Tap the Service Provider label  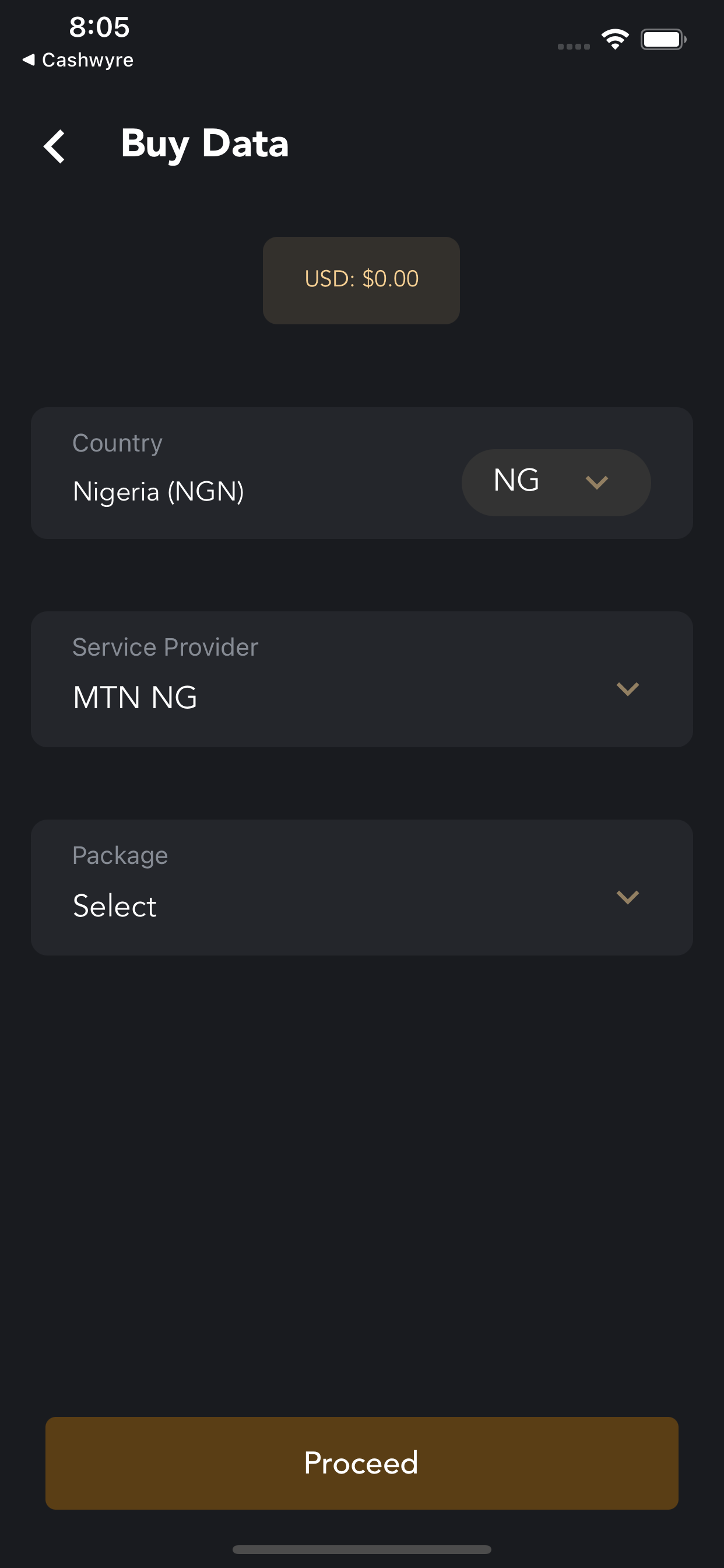pos(166,646)
